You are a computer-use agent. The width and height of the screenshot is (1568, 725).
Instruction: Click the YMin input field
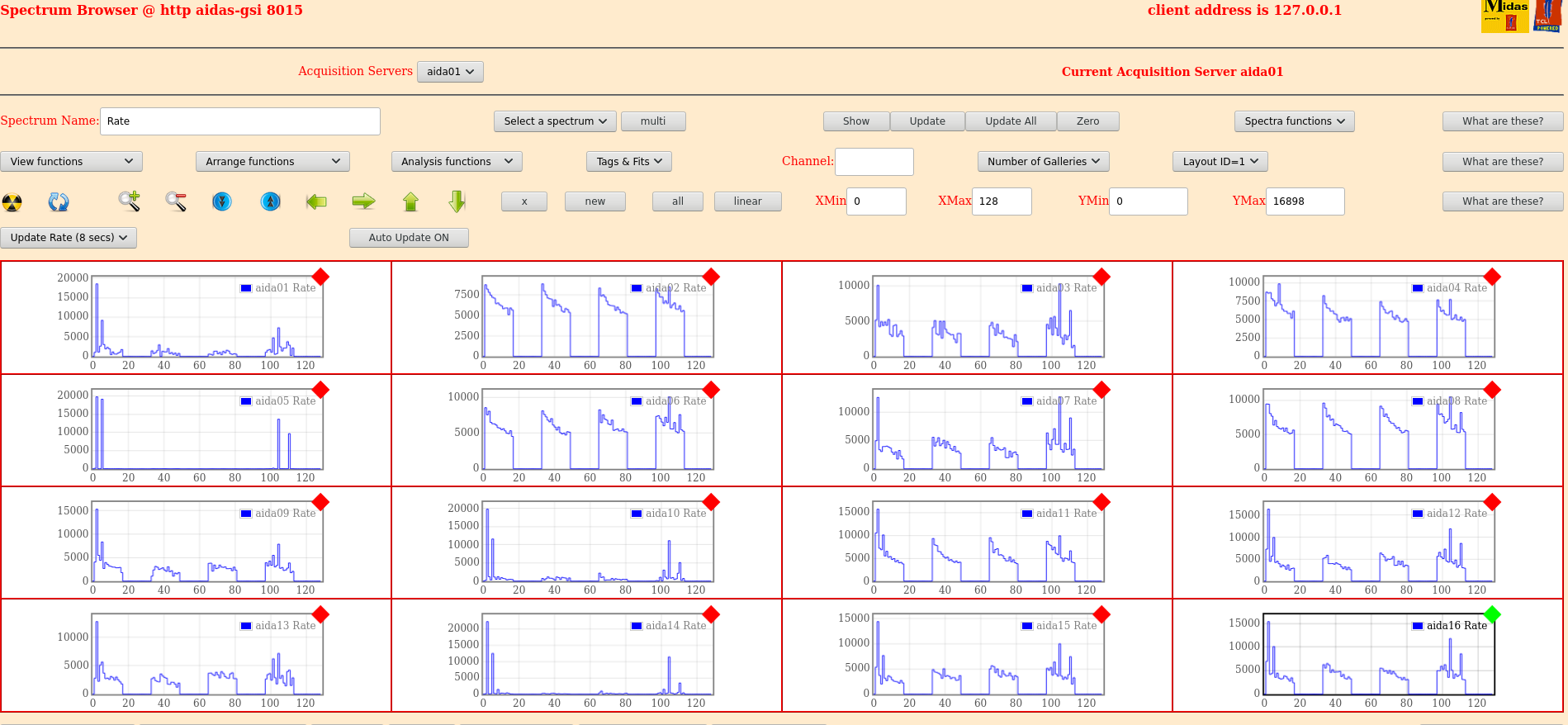pyautogui.click(x=1149, y=201)
